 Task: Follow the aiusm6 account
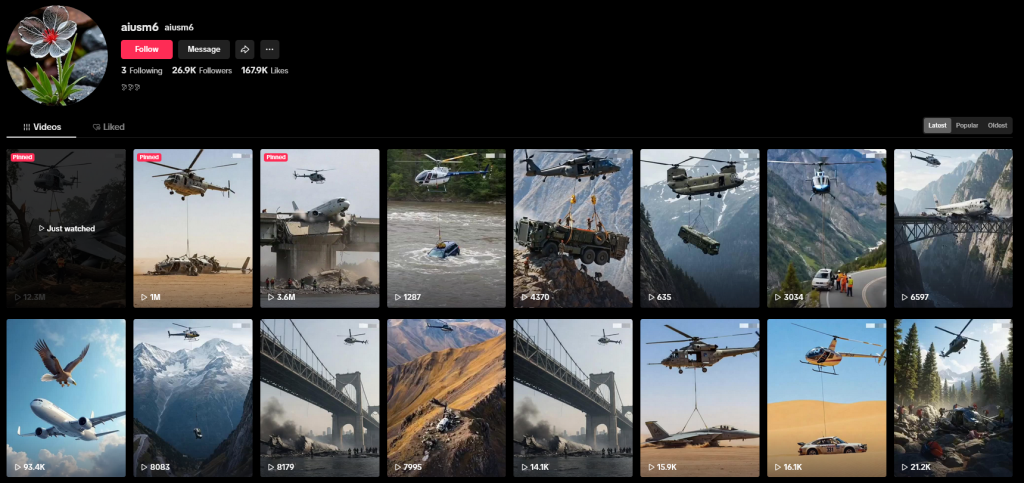(146, 50)
